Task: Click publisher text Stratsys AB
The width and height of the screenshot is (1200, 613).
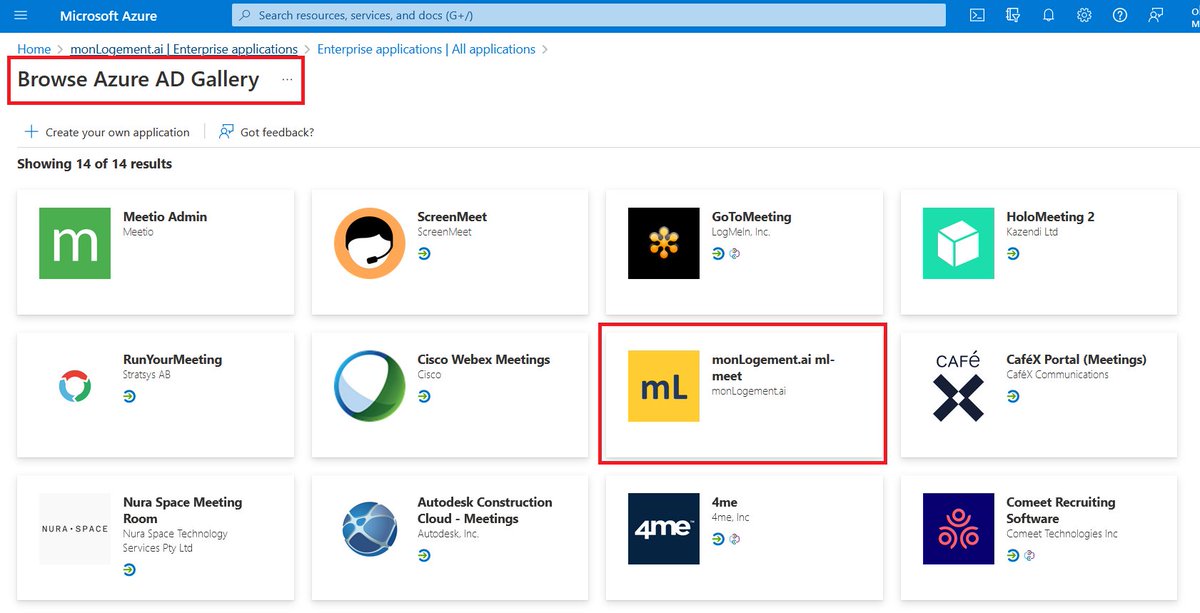Action: pyautogui.click(x=149, y=375)
